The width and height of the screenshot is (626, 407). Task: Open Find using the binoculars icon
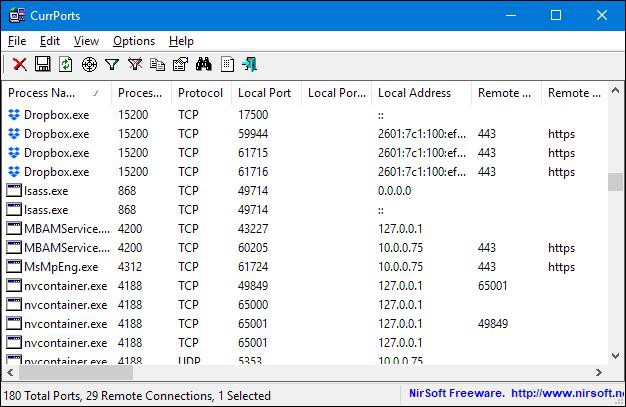tap(204, 64)
